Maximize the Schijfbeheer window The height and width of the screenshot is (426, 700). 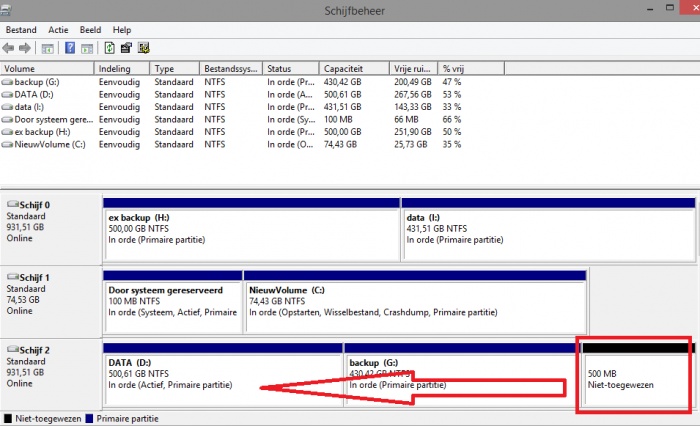pyautogui.click(x=670, y=8)
